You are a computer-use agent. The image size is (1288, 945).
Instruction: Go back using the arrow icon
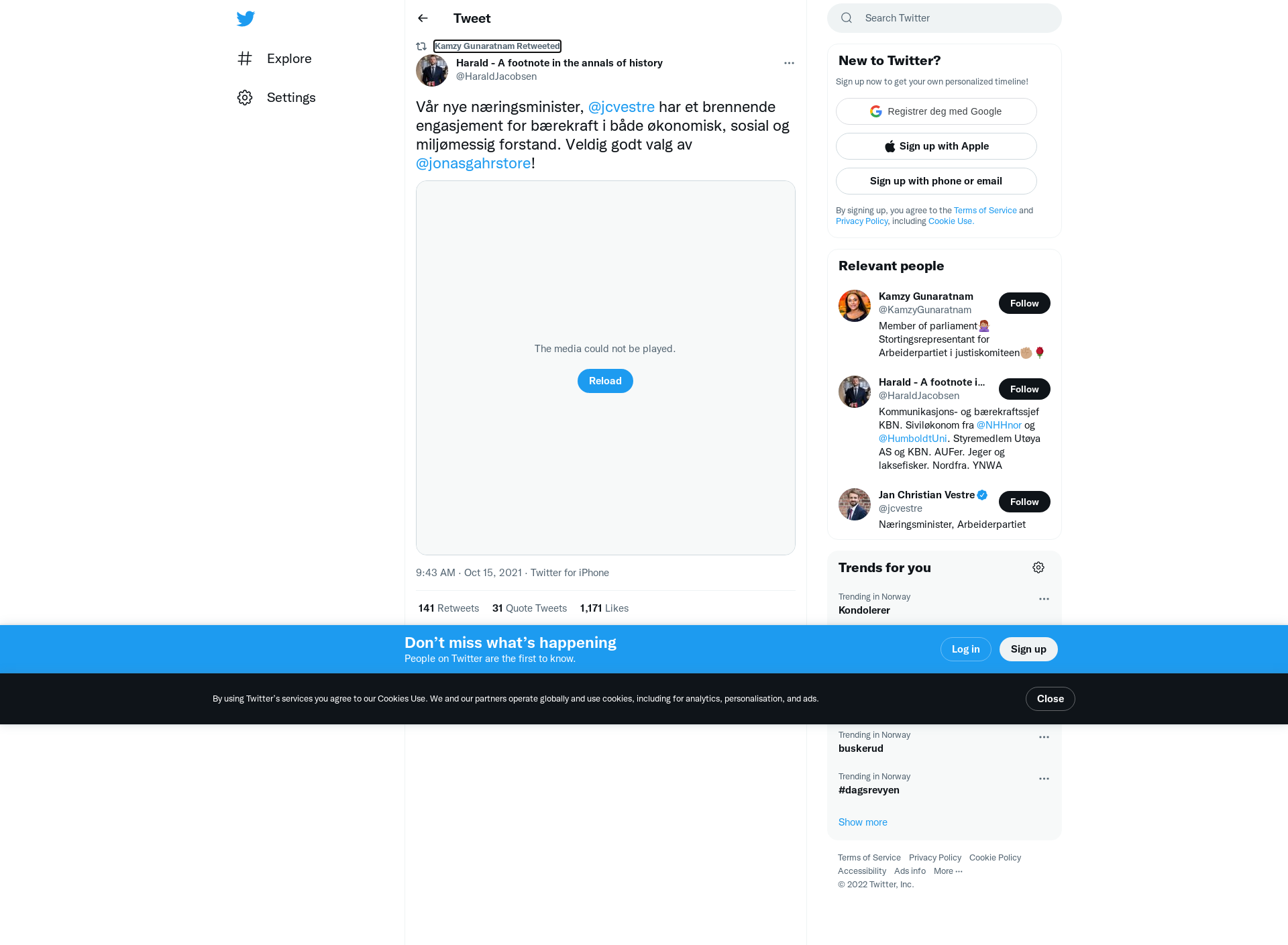pyautogui.click(x=423, y=18)
